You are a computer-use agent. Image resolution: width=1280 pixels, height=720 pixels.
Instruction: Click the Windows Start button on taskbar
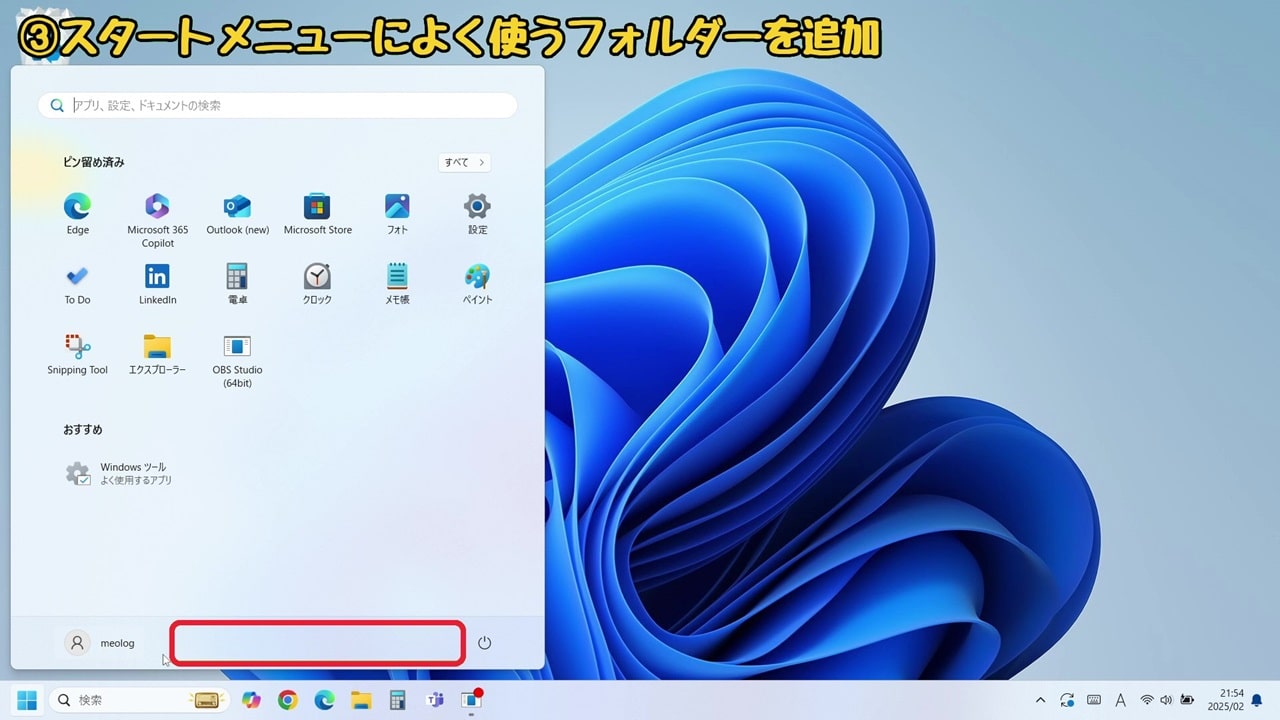27,700
